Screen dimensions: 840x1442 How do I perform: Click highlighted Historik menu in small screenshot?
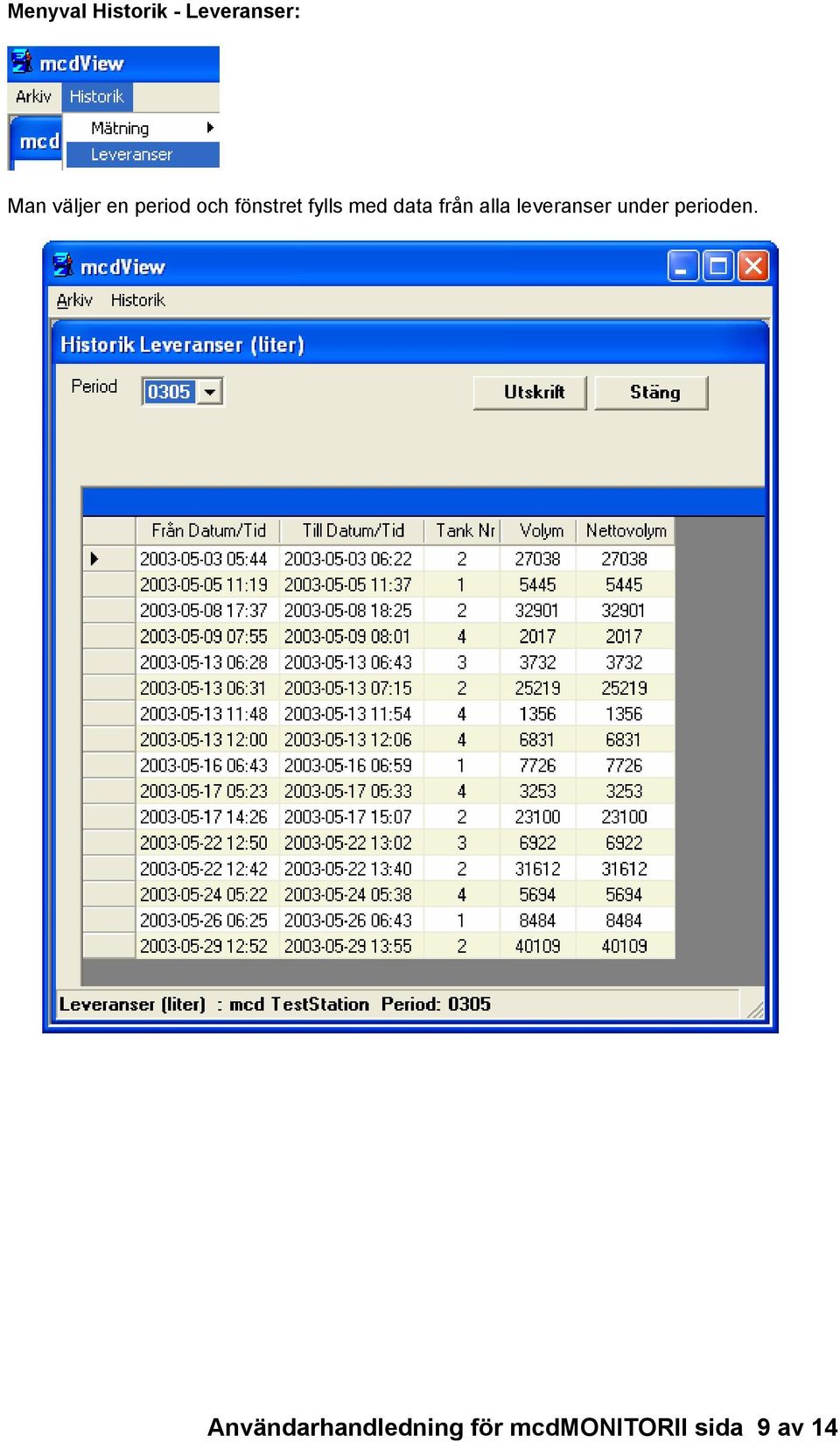point(96,96)
